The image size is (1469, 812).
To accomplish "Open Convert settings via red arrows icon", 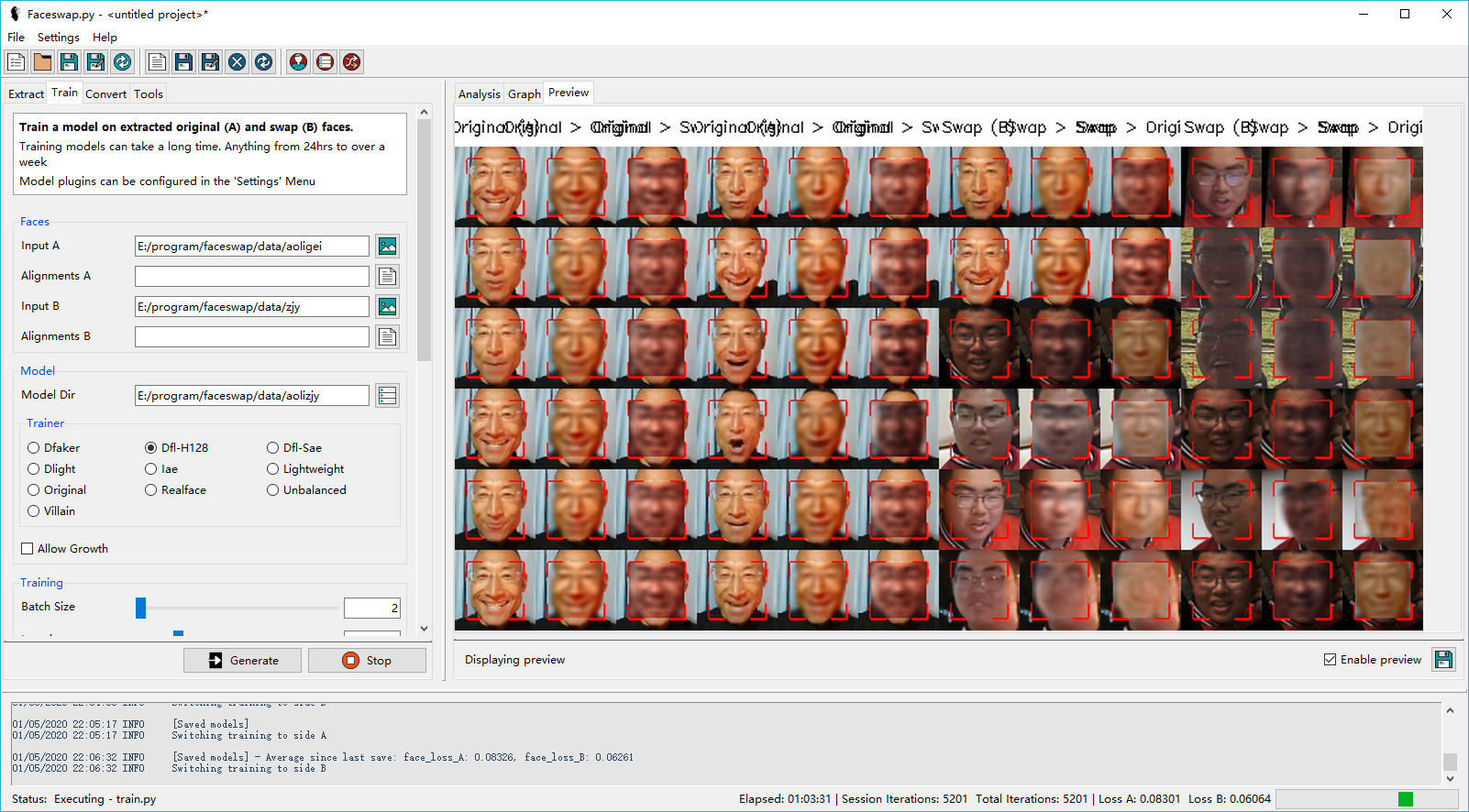I will (351, 61).
